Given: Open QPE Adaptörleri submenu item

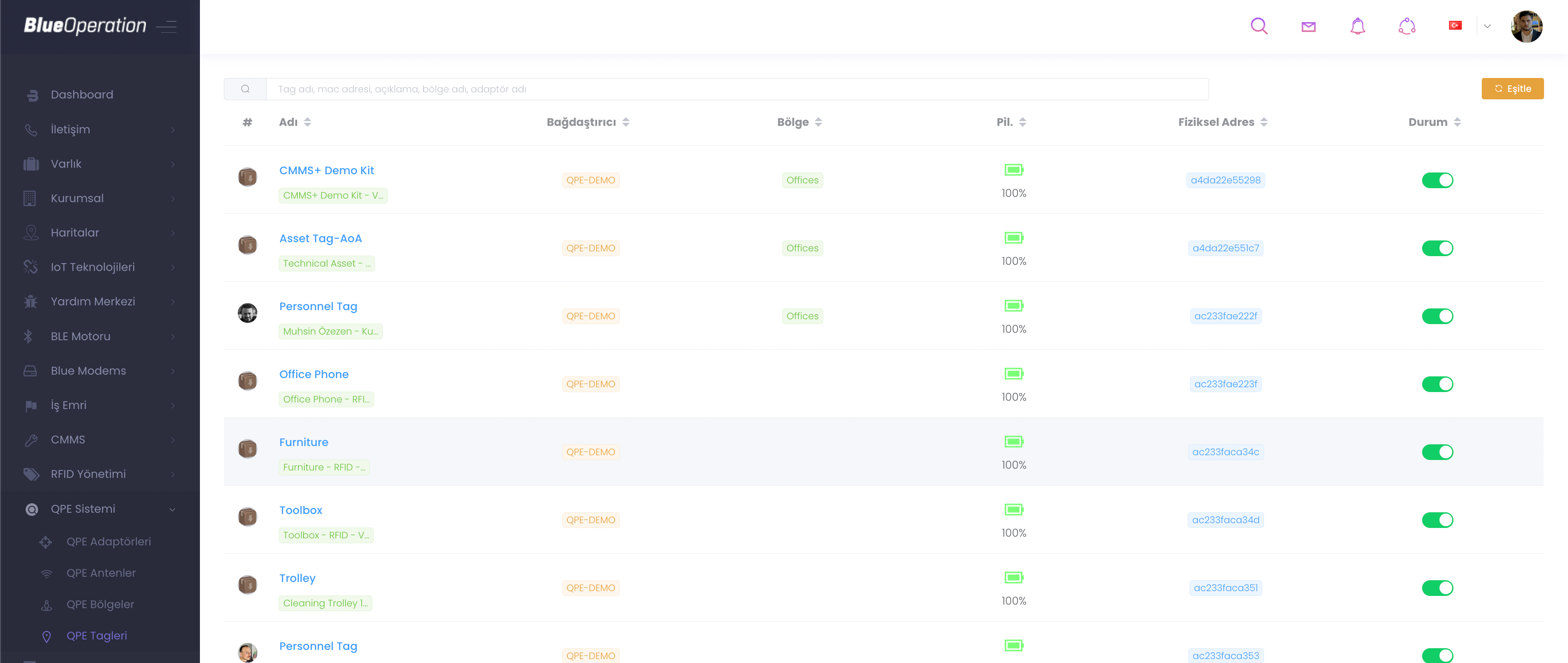Looking at the screenshot, I should click(x=108, y=542).
